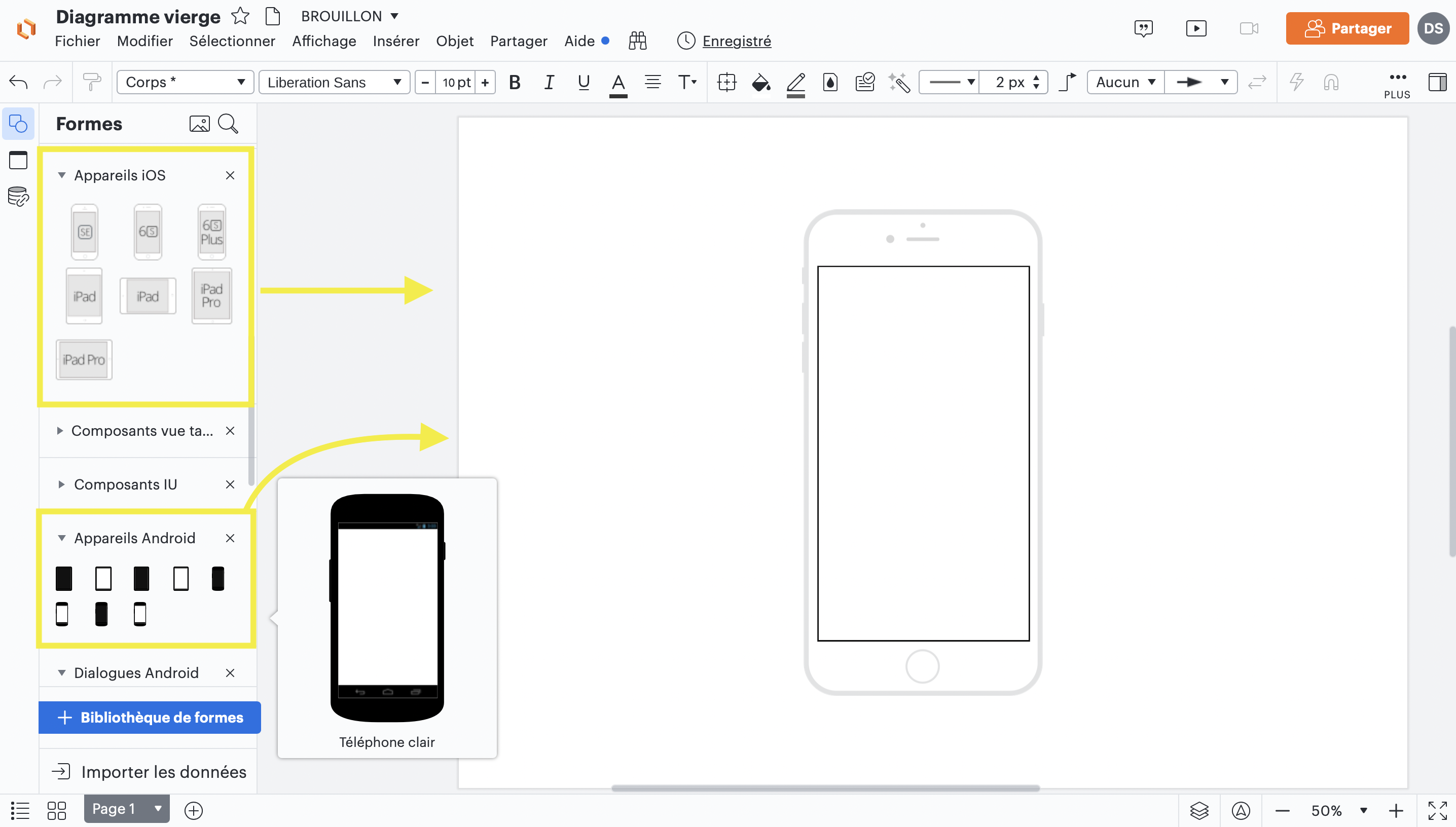Open the Liberation Sans font dropdown
The height and width of the screenshot is (827, 1456).
coord(334,83)
